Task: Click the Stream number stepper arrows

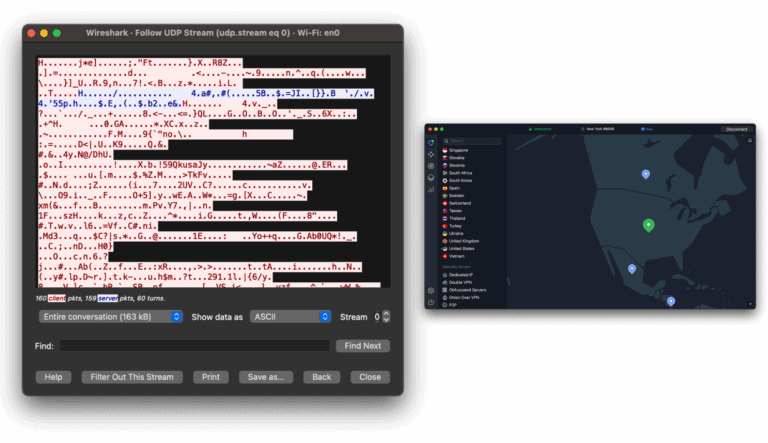Action: tap(386, 317)
